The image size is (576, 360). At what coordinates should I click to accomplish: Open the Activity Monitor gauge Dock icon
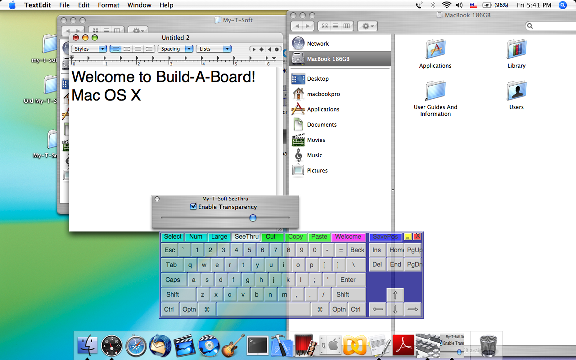click(x=112, y=346)
